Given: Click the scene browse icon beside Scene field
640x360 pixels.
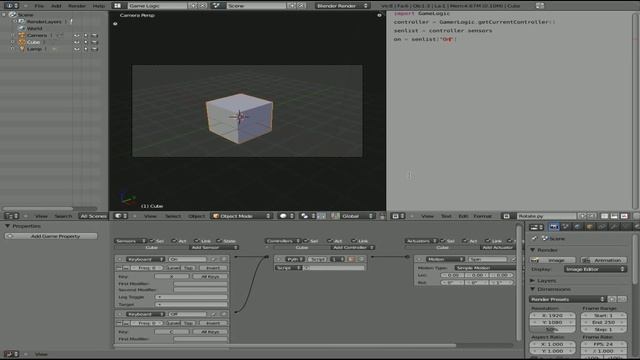Looking at the screenshot, I should coord(217,6).
